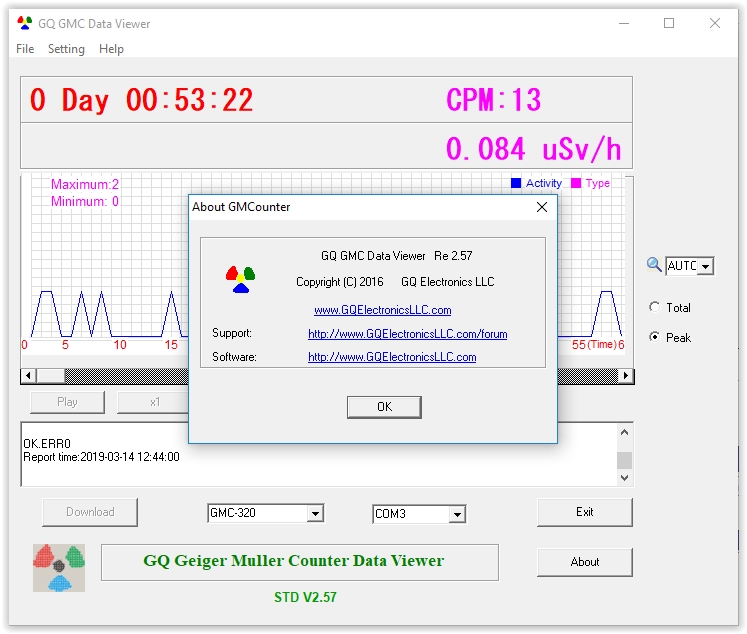This screenshot has height=634, width=747.
Task: Click the Exit button
Action: (x=585, y=512)
